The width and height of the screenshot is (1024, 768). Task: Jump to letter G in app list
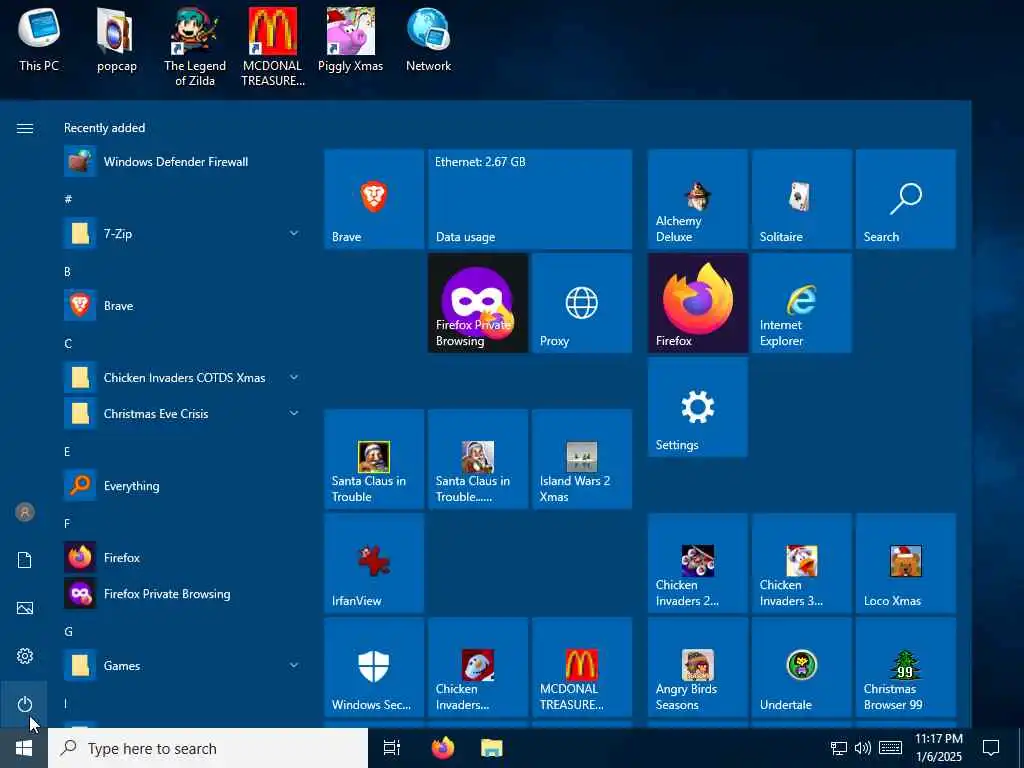(68, 632)
